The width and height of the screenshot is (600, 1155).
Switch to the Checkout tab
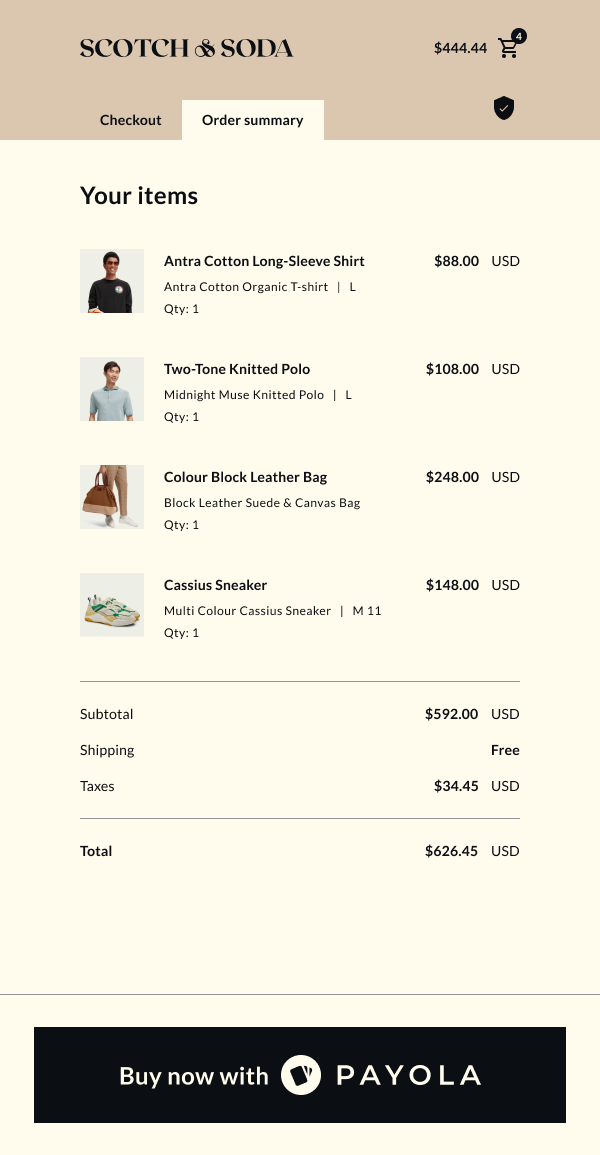coord(130,120)
